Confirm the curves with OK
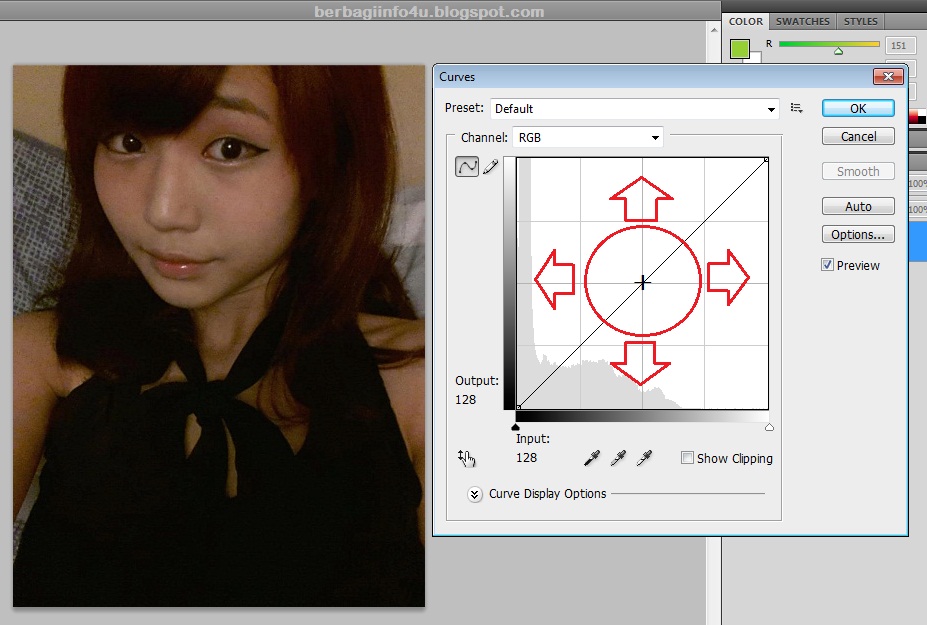Image resolution: width=927 pixels, height=625 pixels. (858, 108)
